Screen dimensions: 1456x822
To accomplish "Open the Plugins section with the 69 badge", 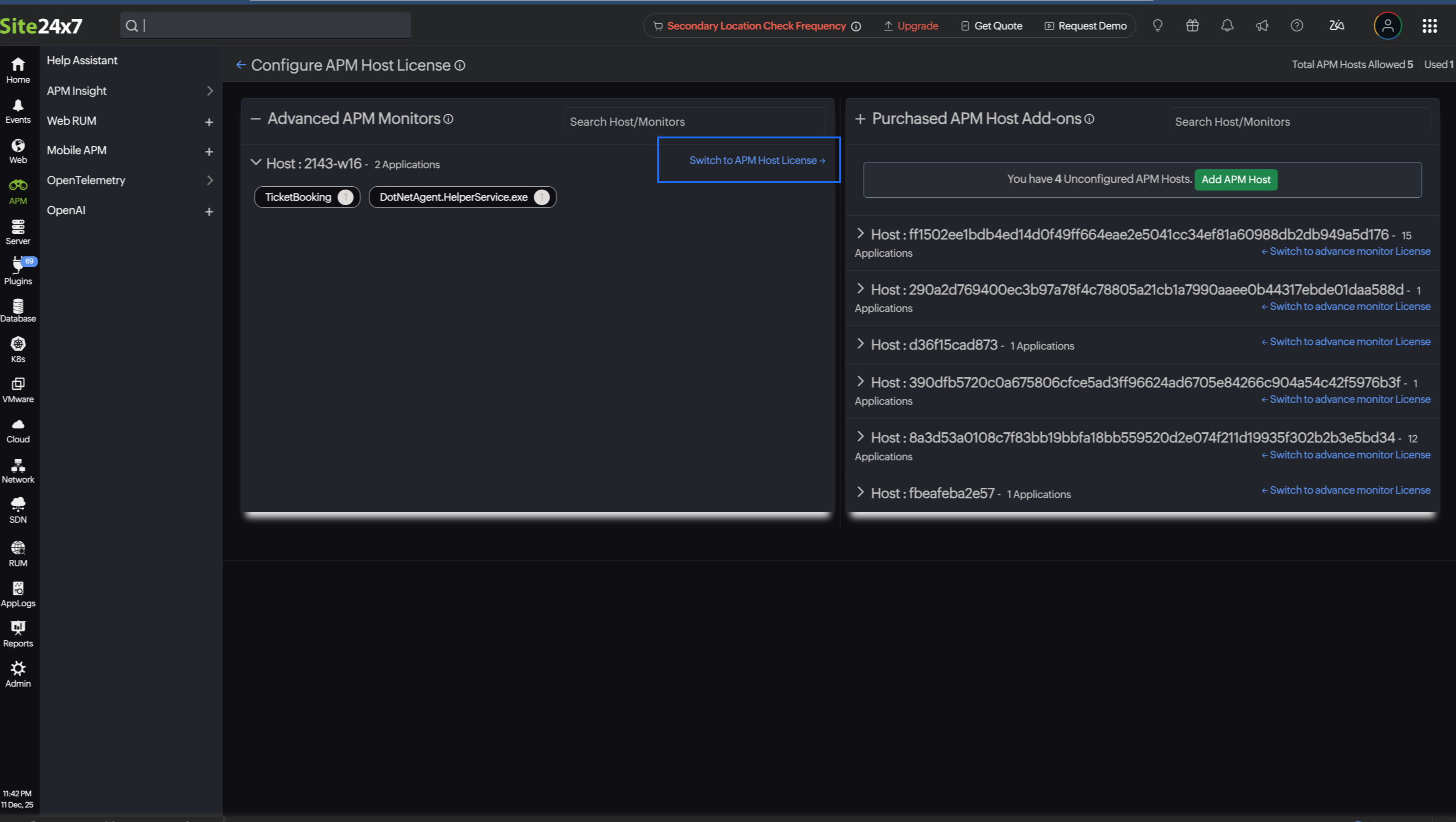I will click(x=17, y=271).
